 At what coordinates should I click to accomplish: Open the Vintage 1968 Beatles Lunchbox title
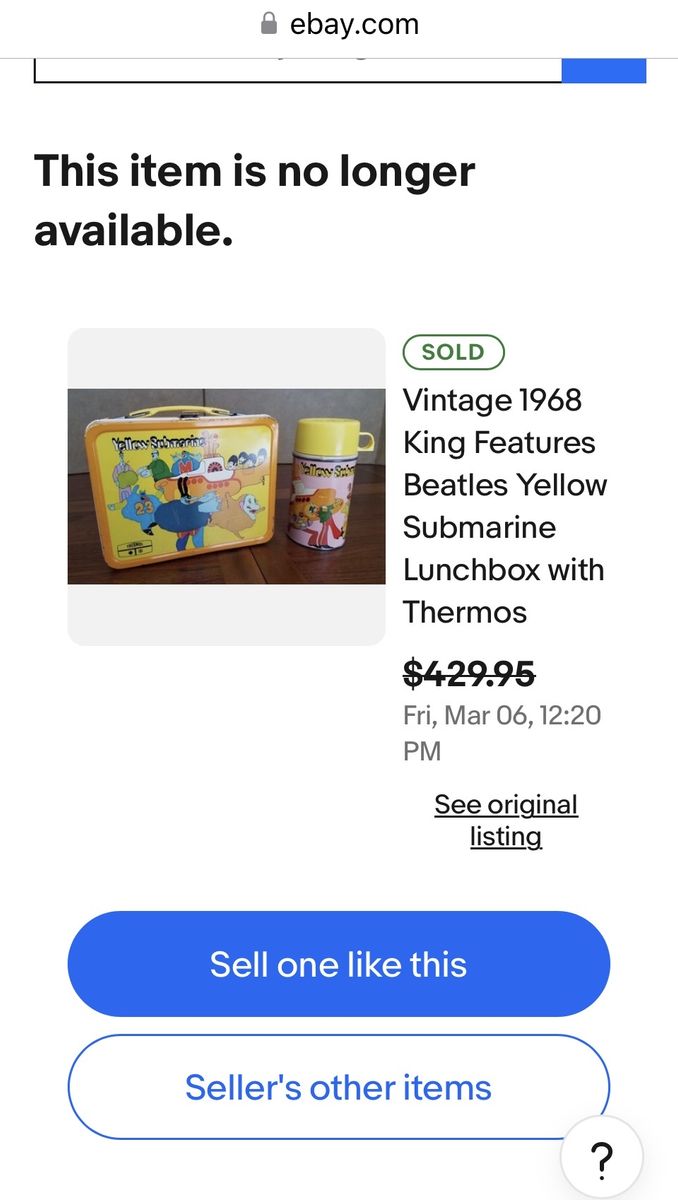(x=504, y=506)
